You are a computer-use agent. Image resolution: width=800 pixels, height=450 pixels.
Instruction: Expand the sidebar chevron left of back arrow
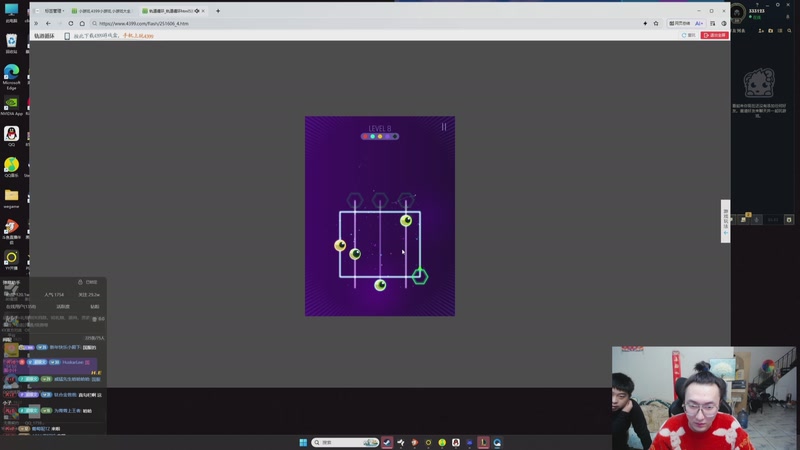(36, 23)
